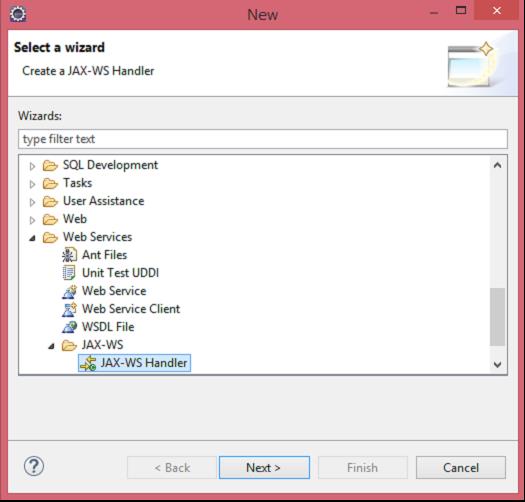Select the User Assistance label
Screen dimensions: 525x502
coord(103,201)
